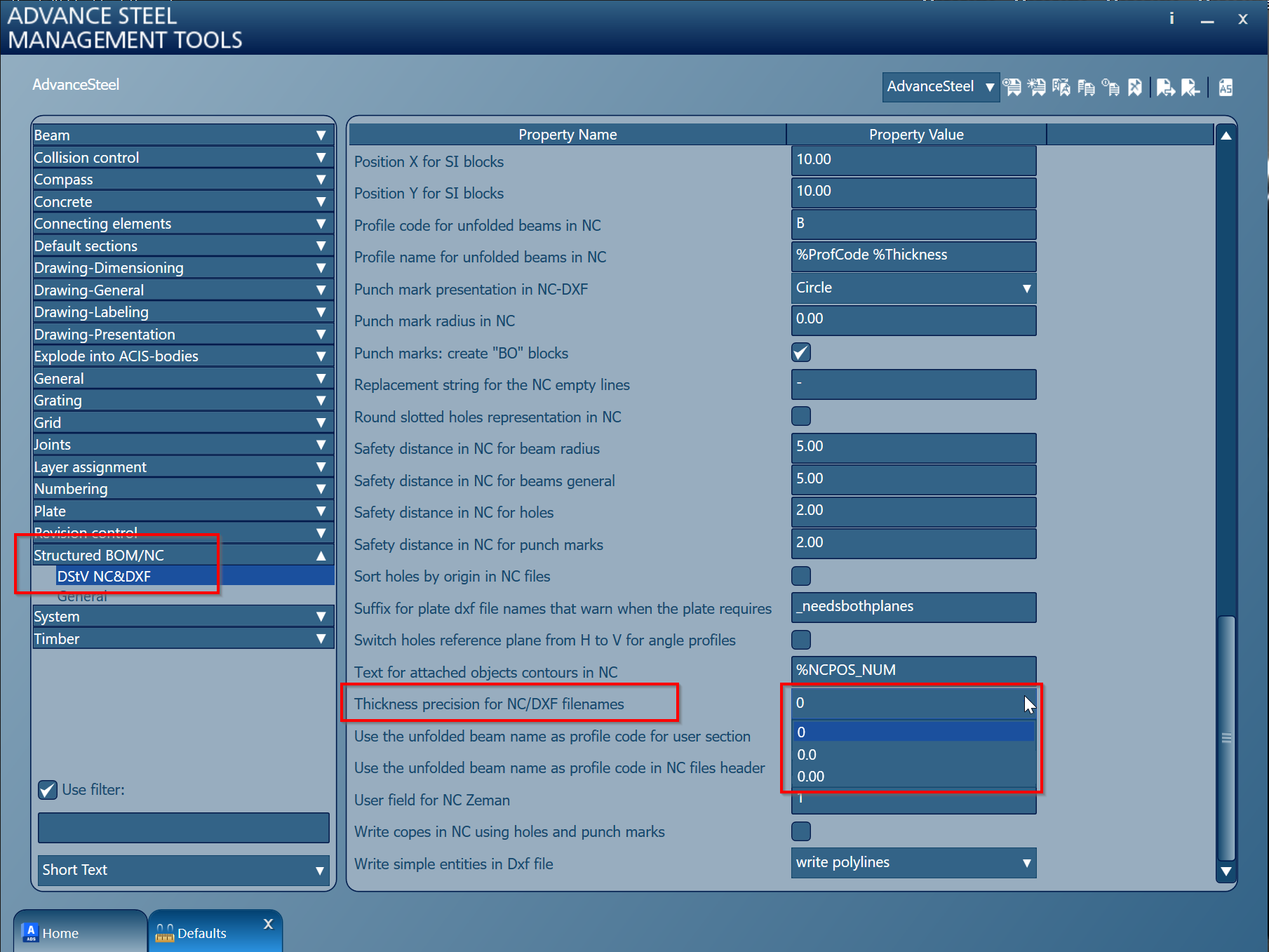1269x952 pixels.
Task: Expand the Drawing-Labeling category
Action: click(x=182, y=311)
